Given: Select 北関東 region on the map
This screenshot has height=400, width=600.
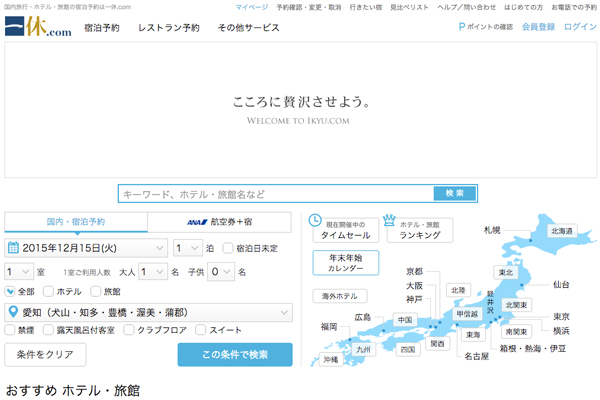Looking at the screenshot, I should [x=517, y=305].
